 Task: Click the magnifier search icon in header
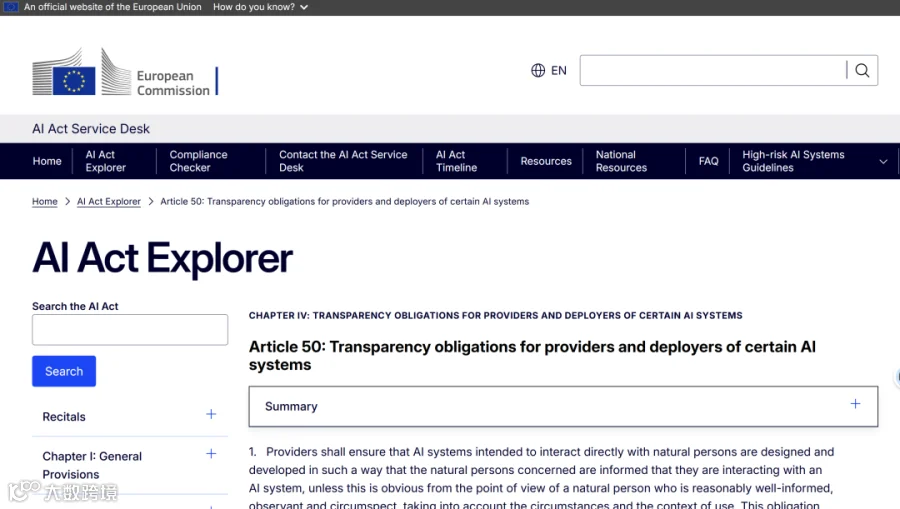point(862,71)
